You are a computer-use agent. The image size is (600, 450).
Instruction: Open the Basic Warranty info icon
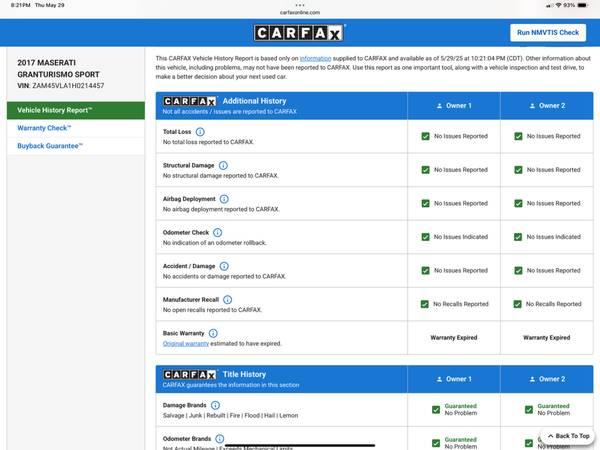213,333
